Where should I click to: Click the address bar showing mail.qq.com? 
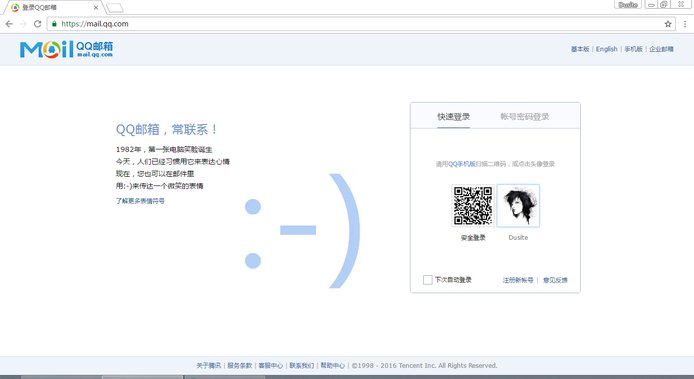361,24
